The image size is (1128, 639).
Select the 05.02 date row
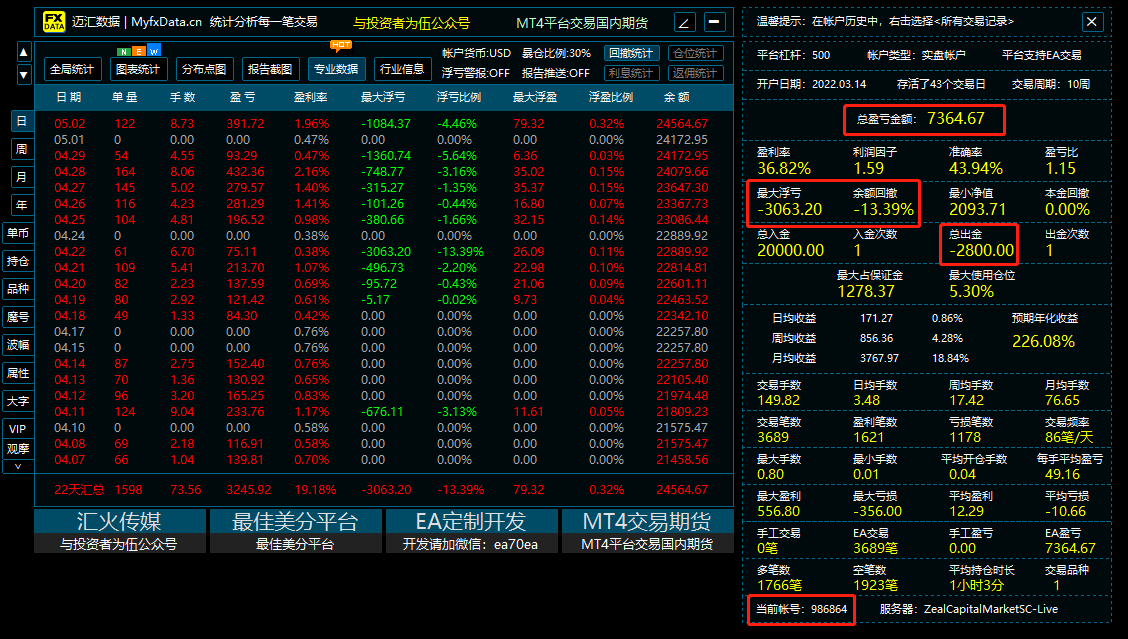click(383, 124)
